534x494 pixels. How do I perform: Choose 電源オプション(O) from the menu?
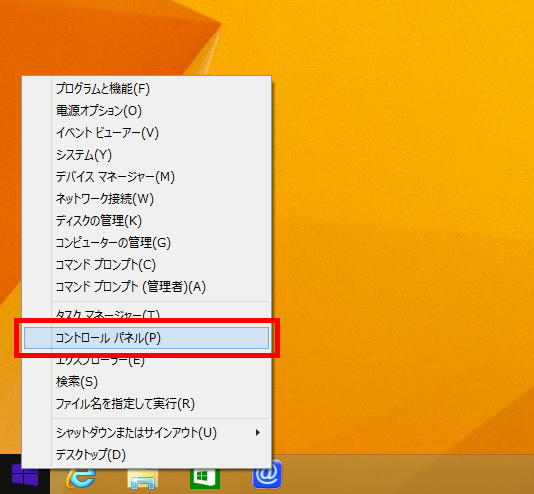click(146, 111)
